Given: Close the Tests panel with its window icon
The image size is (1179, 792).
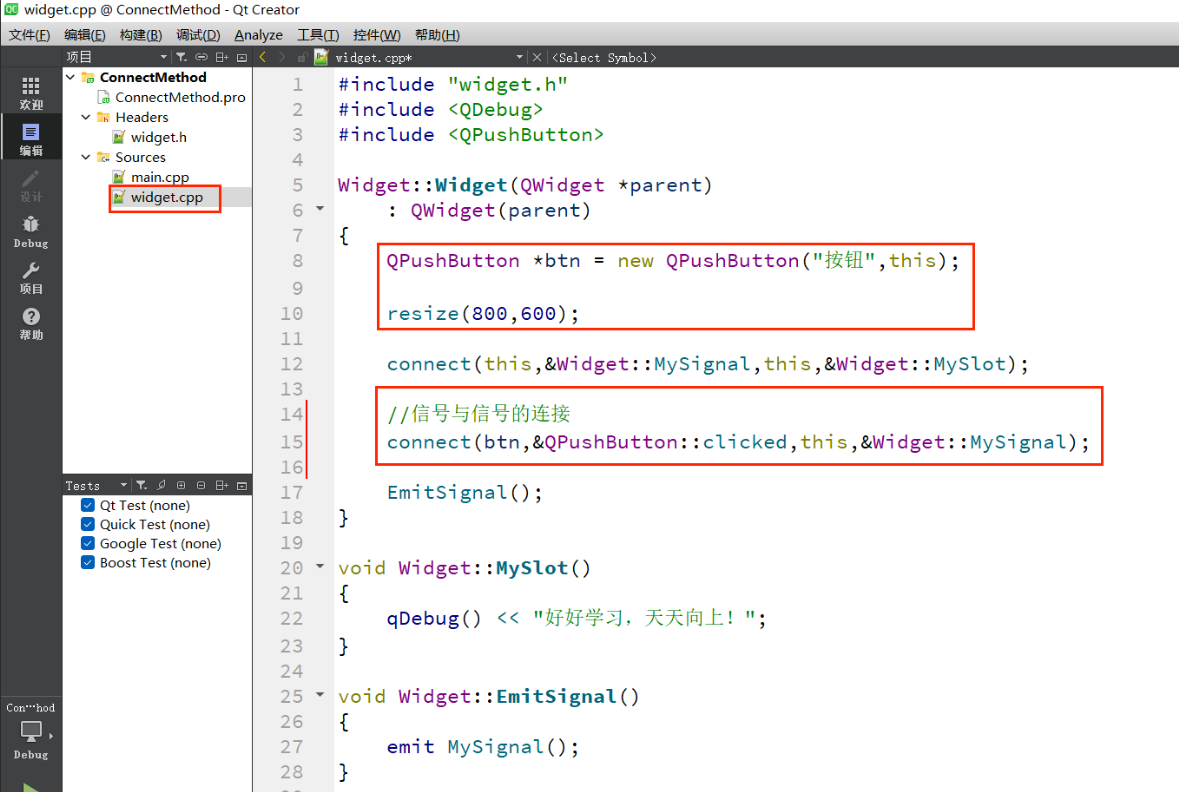Looking at the screenshot, I should click(x=242, y=486).
